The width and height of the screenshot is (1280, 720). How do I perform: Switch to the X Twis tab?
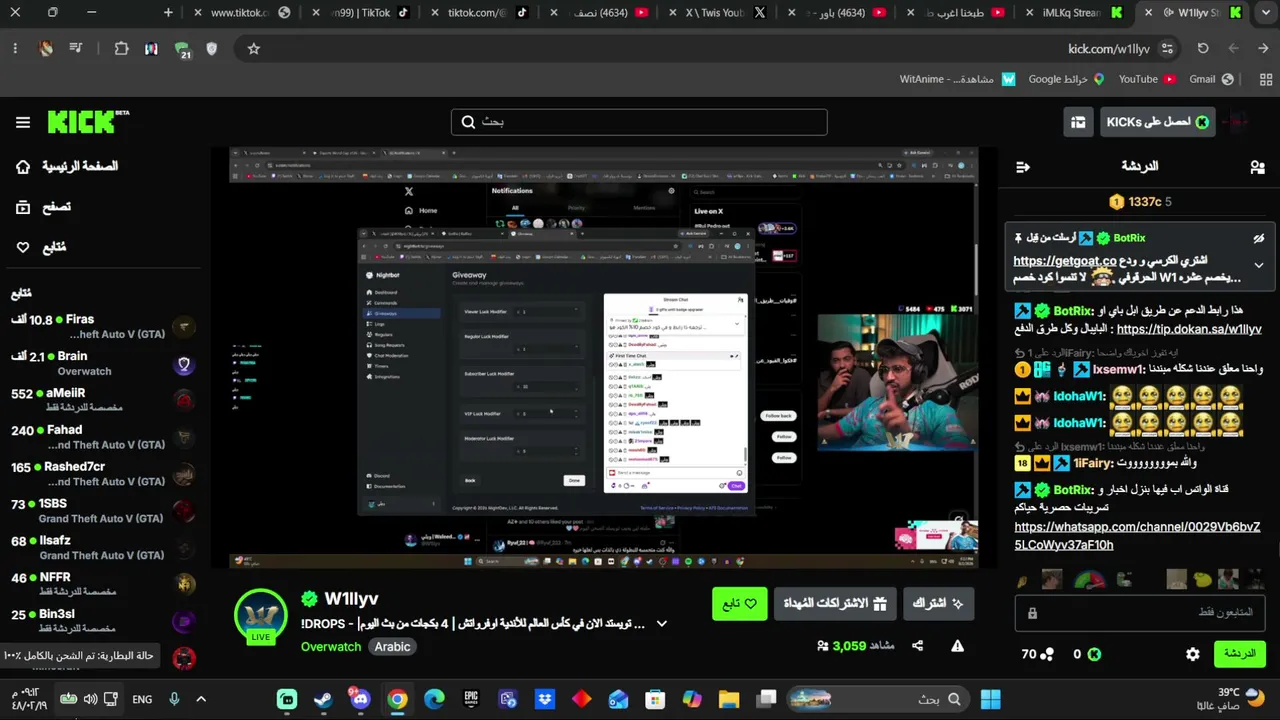[718, 13]
